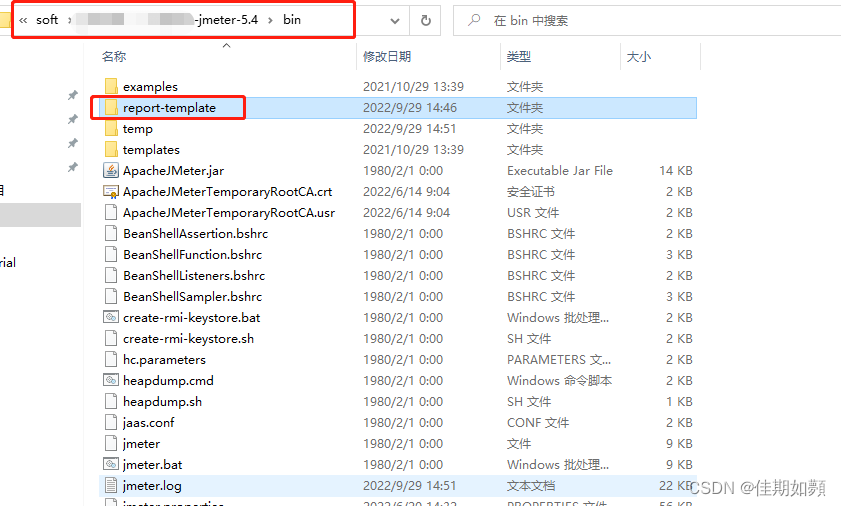Click the jaas.conf file icon
This screenshot has width=841, height=506.
110,422
